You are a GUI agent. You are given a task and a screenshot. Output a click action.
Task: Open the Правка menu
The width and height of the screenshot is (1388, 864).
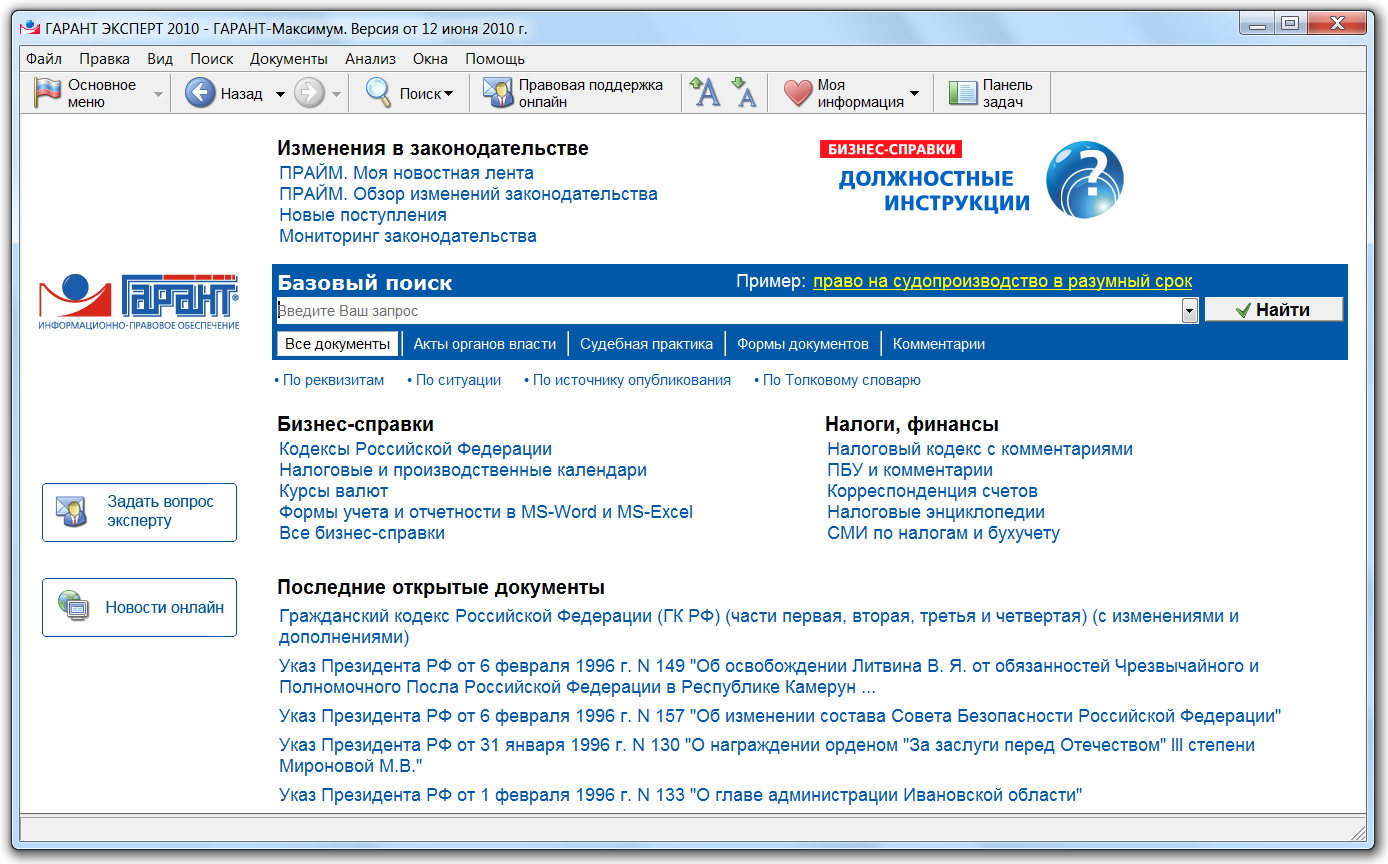coord(104,59)
